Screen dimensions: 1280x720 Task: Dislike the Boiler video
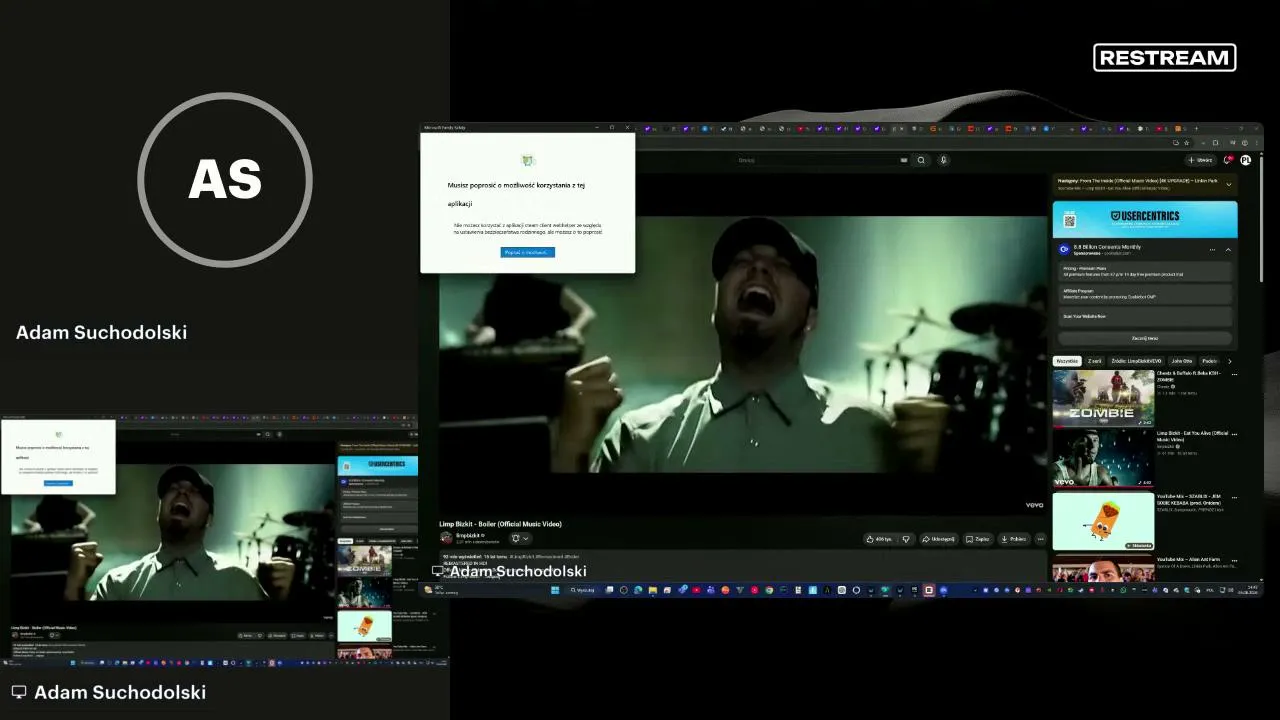point(906,539)
